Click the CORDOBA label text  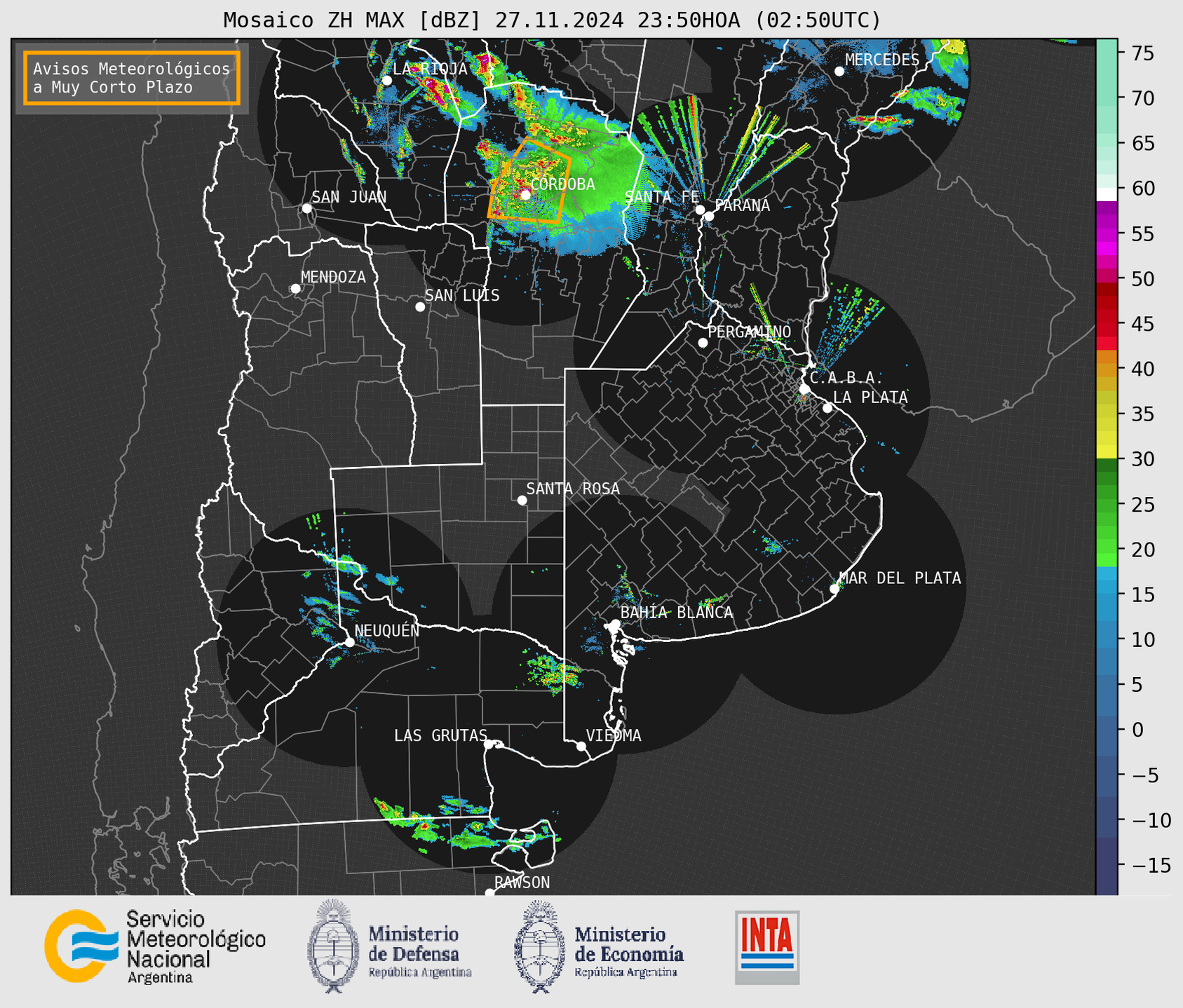pos(563,184)
